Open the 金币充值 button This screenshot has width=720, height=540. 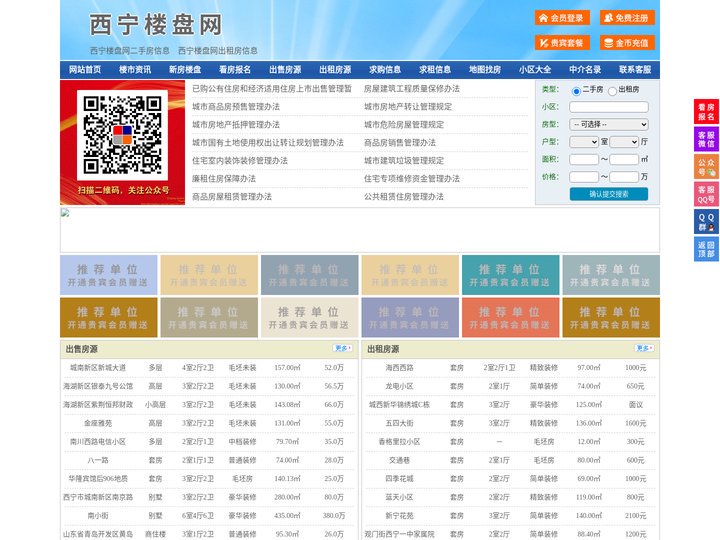point(627,43)
